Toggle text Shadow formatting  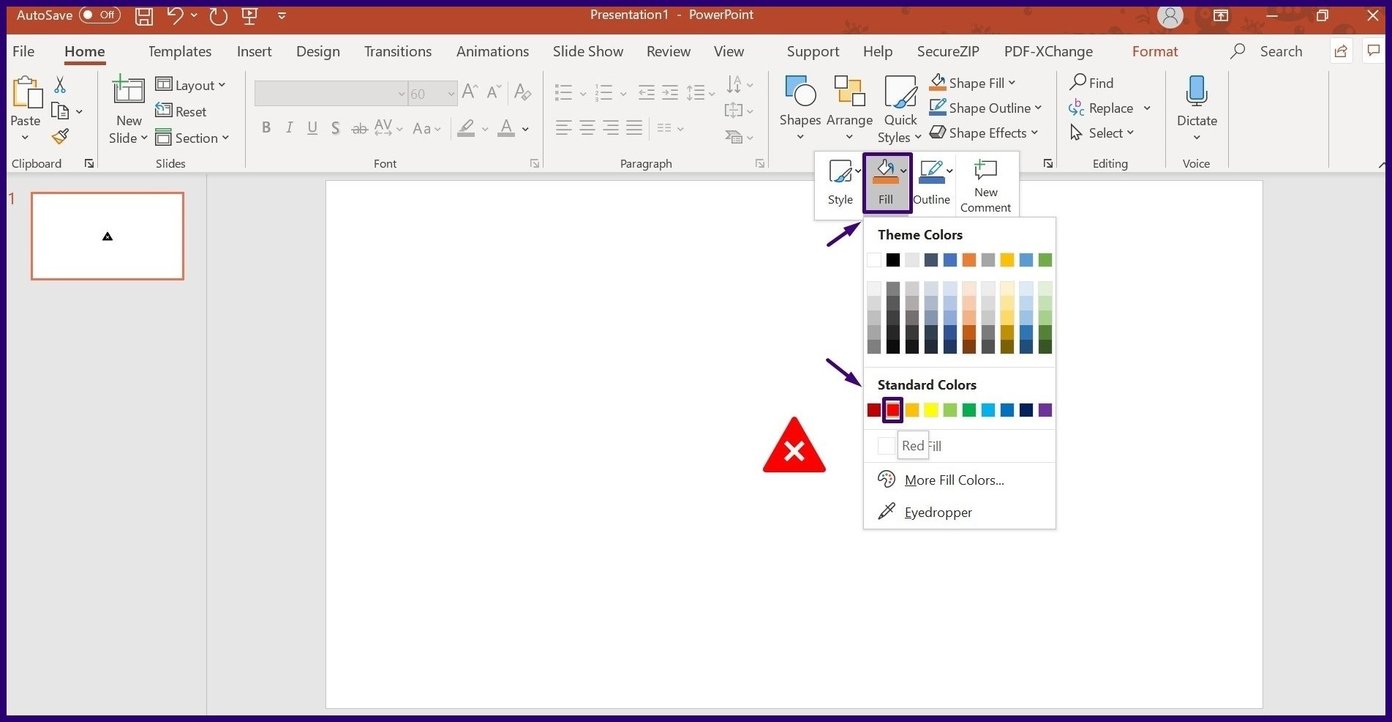coord(335,128)
